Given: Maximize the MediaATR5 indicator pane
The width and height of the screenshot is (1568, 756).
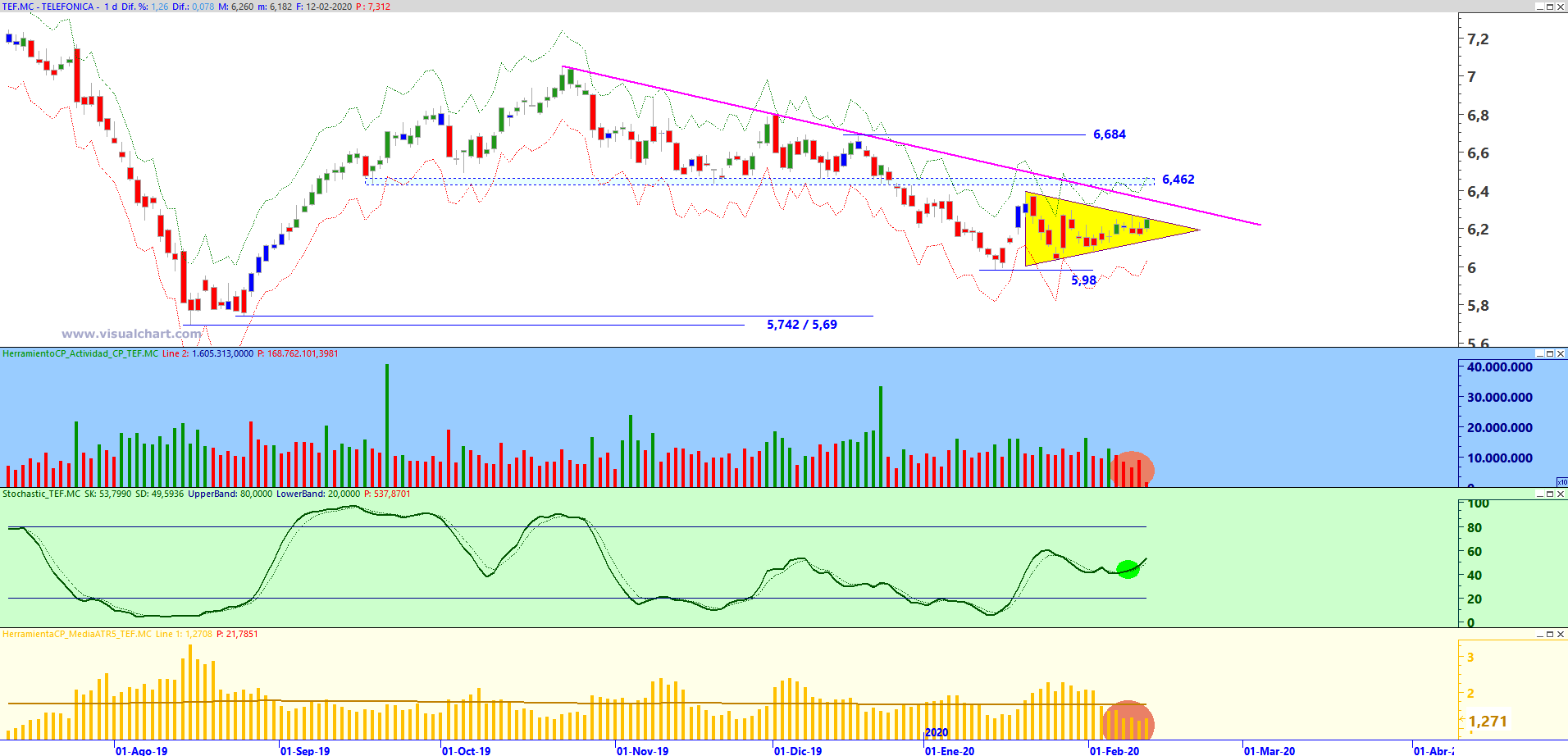Looking at the screenshot, I should pyautogui.click(x=1550, y=634).
